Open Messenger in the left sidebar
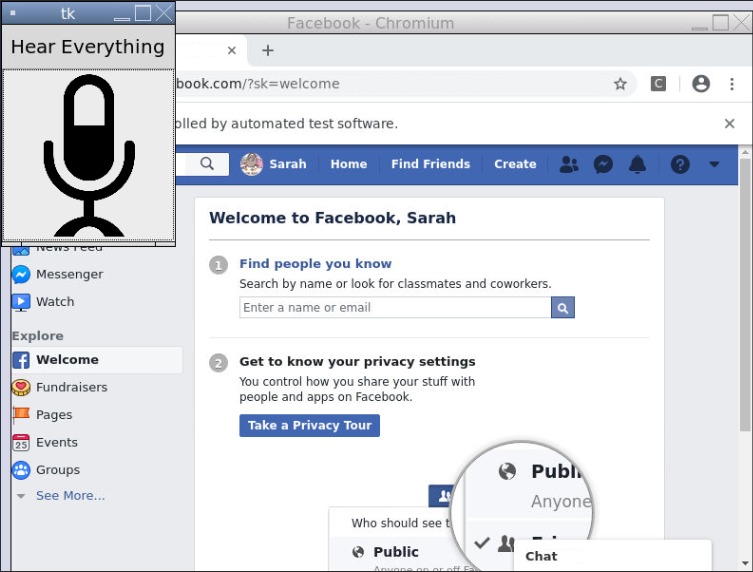Screen dimensions: 753x572 69,274
